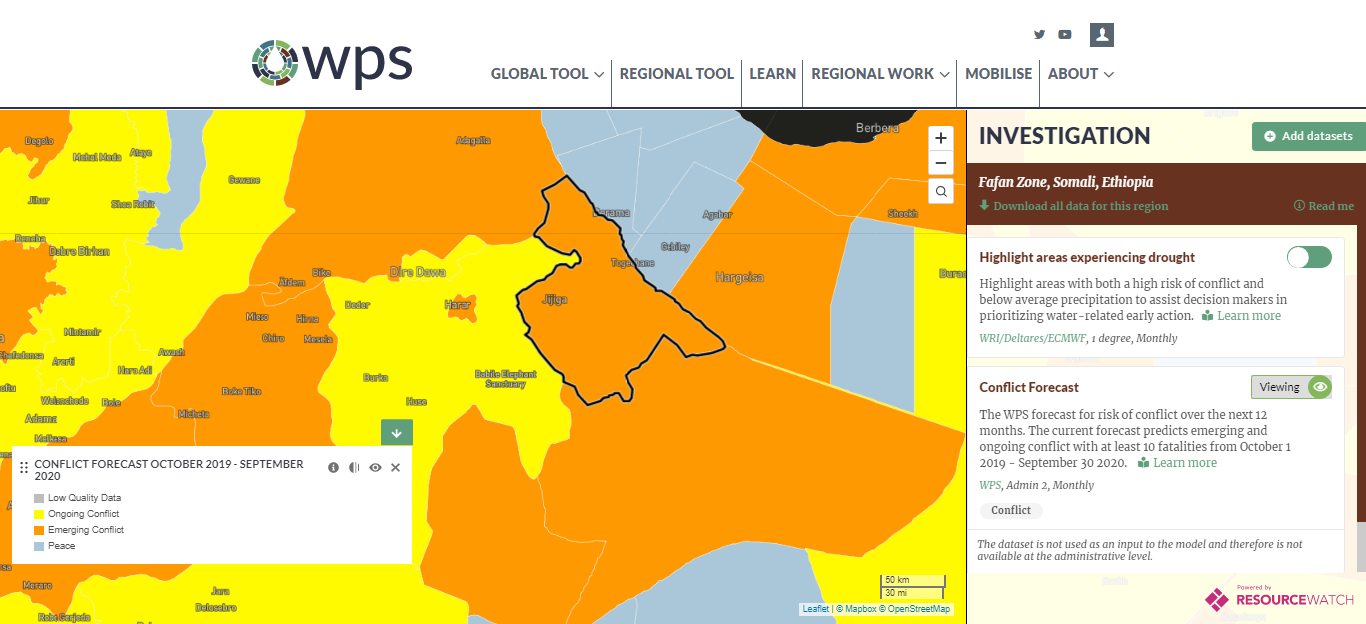Screen dimensions: 1366x624
Task: Adjust layer opacity via the legend opacity icon
Action: (354, 467)
